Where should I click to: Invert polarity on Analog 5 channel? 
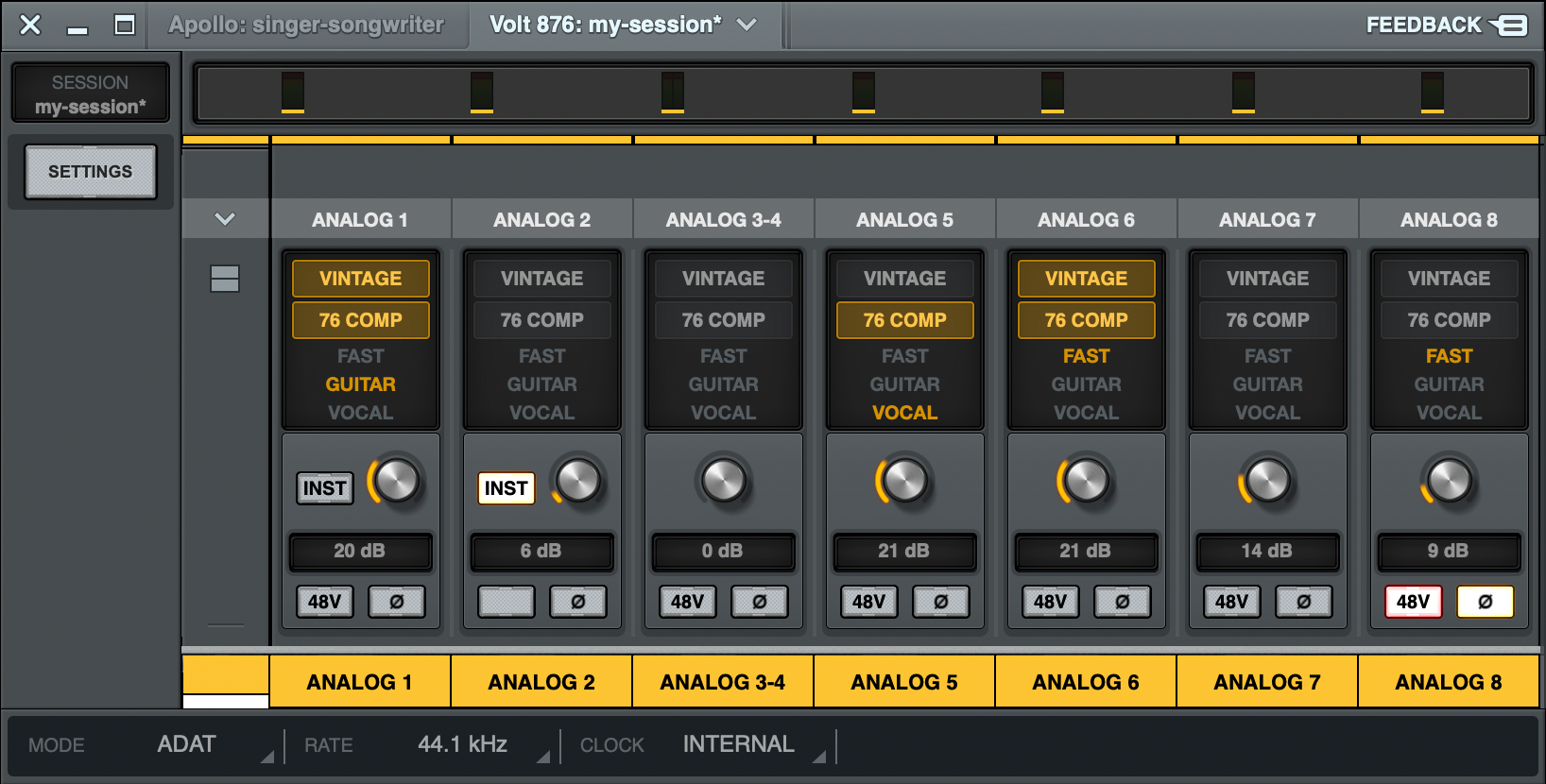940,602
